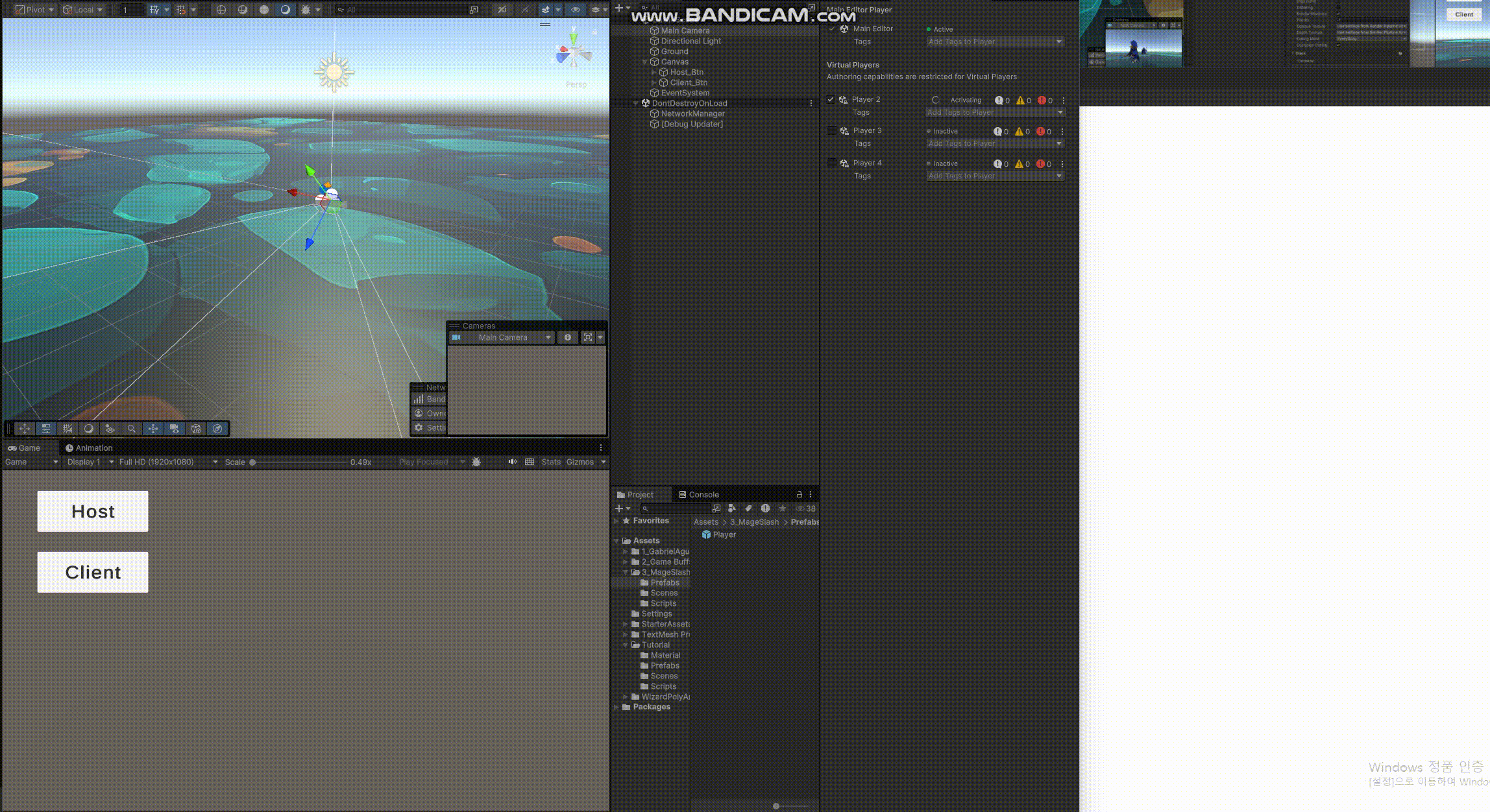This screenshot has width=1490, height=812.
Task: Open Add Tags to Player dropdown for Player 2
Action: tap(995, 112)
